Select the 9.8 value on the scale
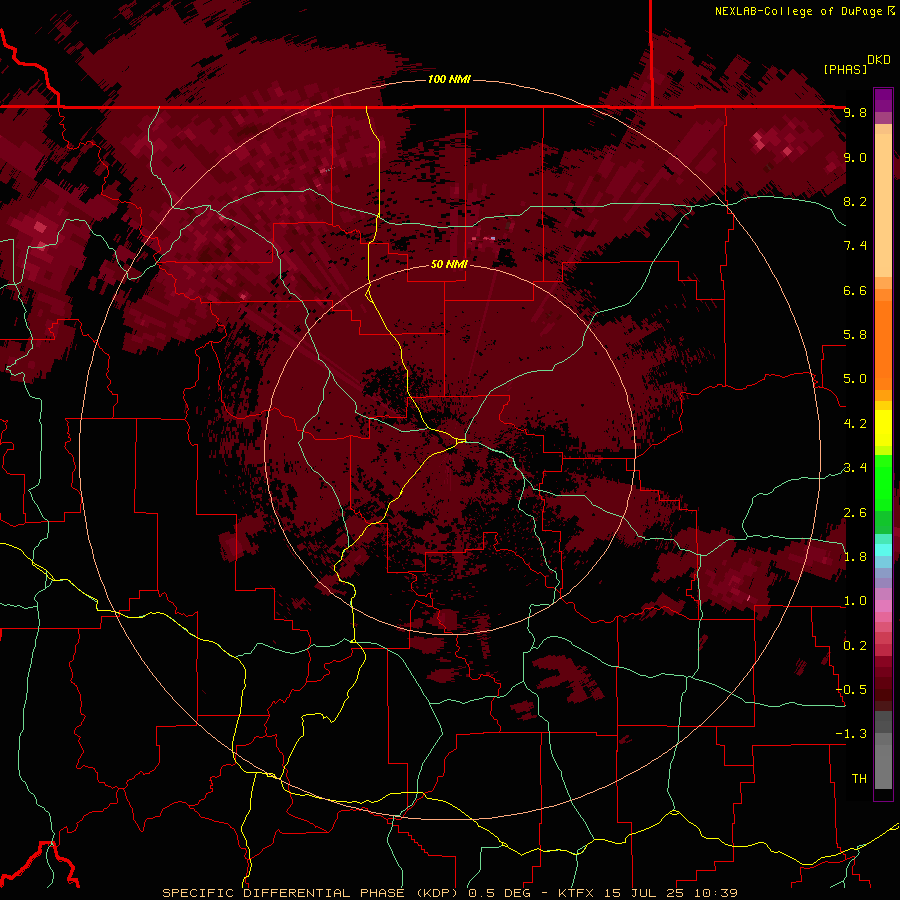Image resolution: width=900 pixels, height=900 pixels. (855, 112)
